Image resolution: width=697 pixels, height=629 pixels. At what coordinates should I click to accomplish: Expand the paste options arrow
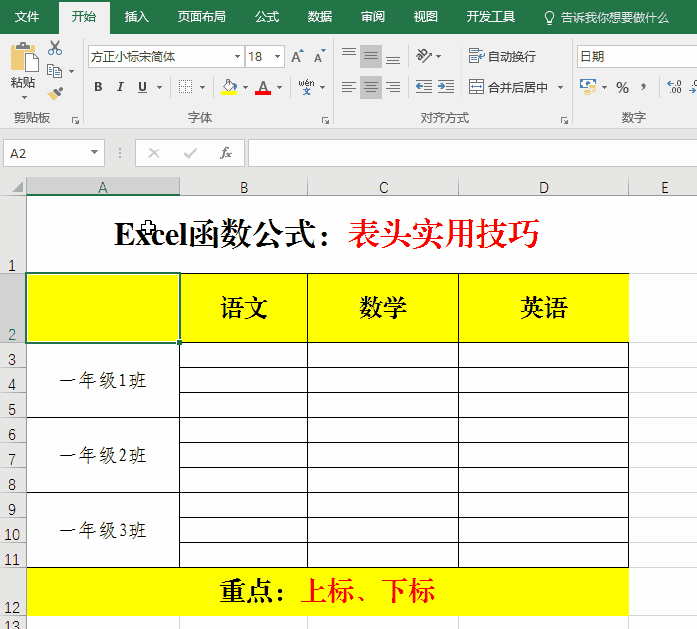[24, 97]
